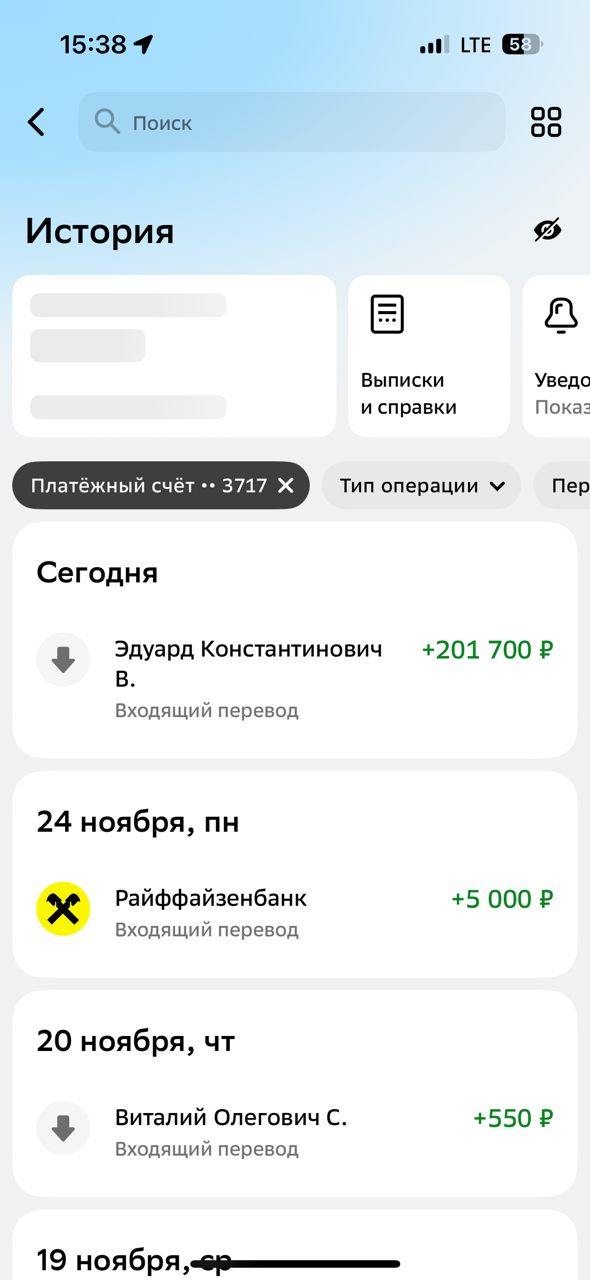
Task: Remove the Платёжный счёт 3717 filter chip
Action: [285, 485]
